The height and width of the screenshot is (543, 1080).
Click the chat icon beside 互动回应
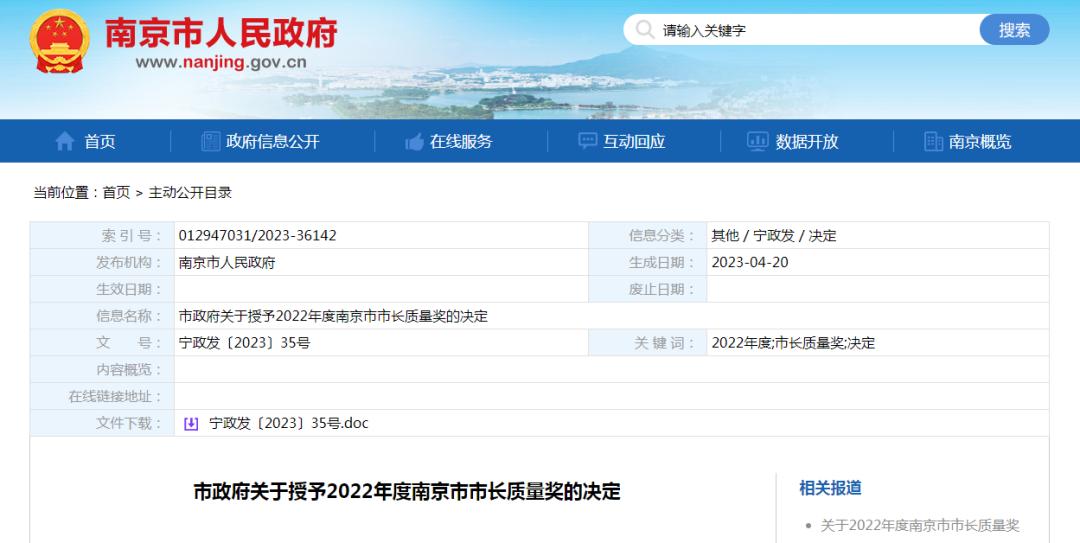pos(588,141)
